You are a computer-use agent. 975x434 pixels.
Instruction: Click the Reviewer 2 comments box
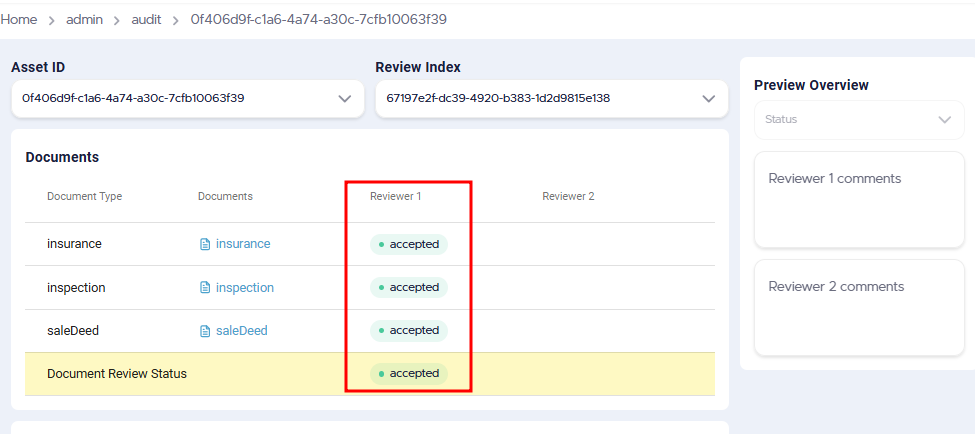[859, 308]
